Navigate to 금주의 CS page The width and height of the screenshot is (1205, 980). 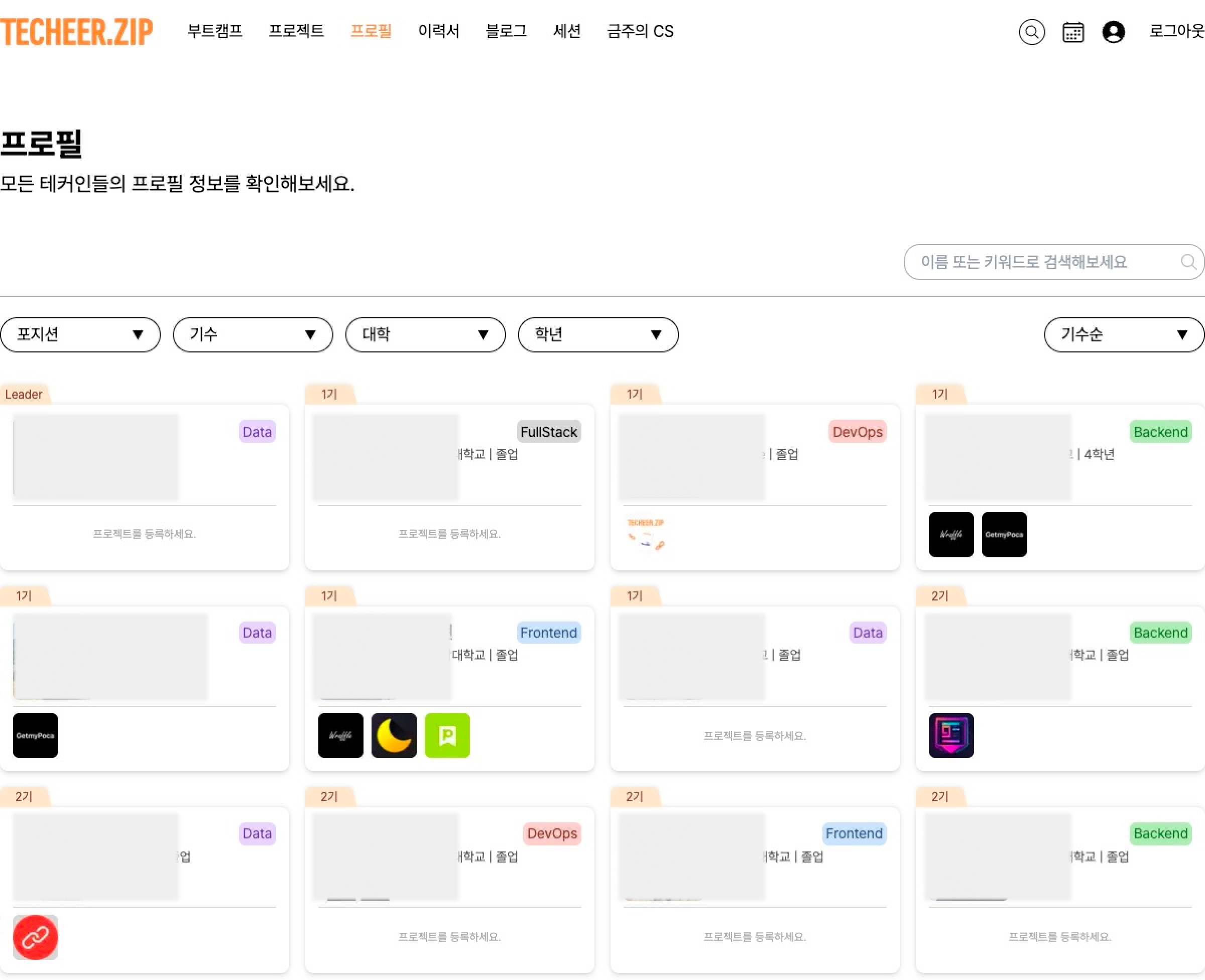tap(640, 31)
